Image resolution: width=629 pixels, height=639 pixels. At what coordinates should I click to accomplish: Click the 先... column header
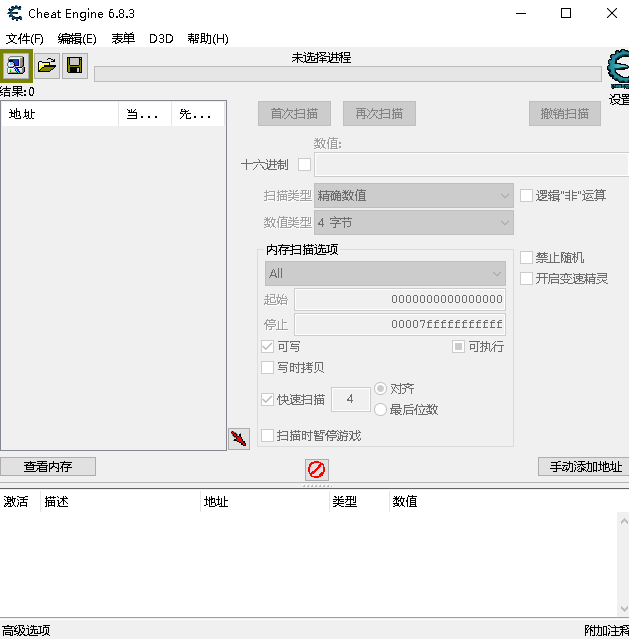click(198, 114)
